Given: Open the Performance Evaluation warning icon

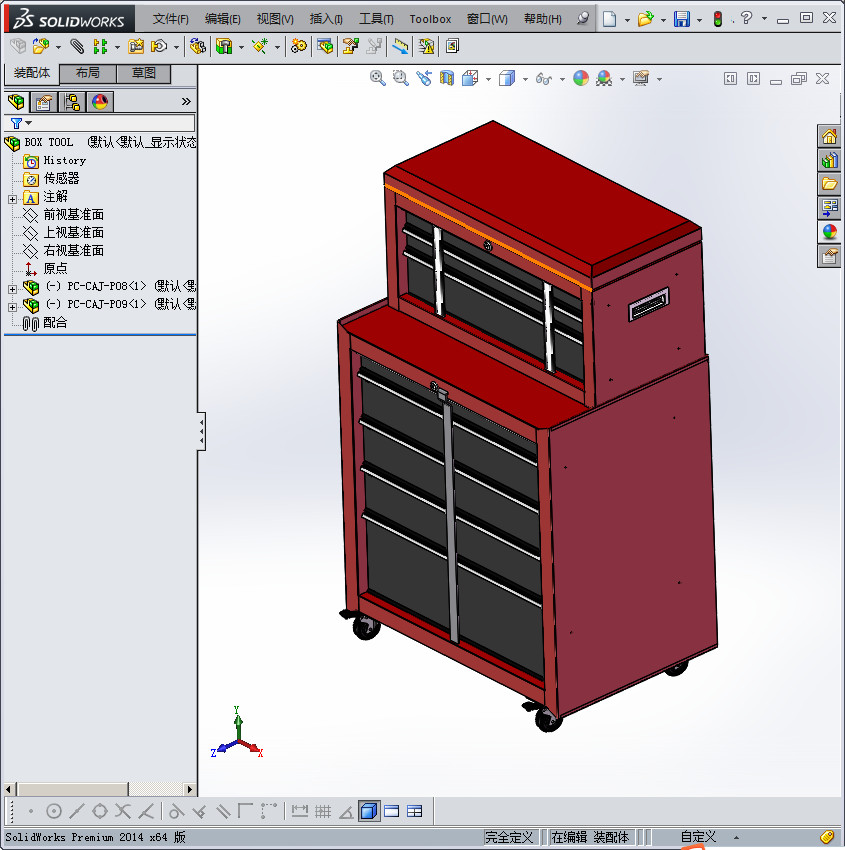Looking at the screenshot, I should (x=427, y=47).
